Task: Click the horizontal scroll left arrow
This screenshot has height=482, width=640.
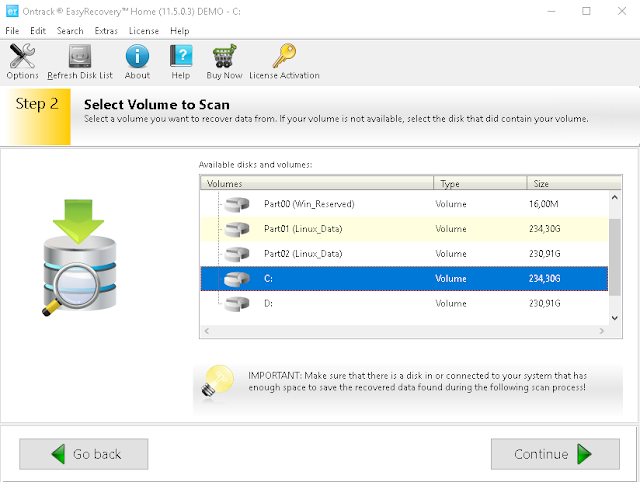Action: 207,331
